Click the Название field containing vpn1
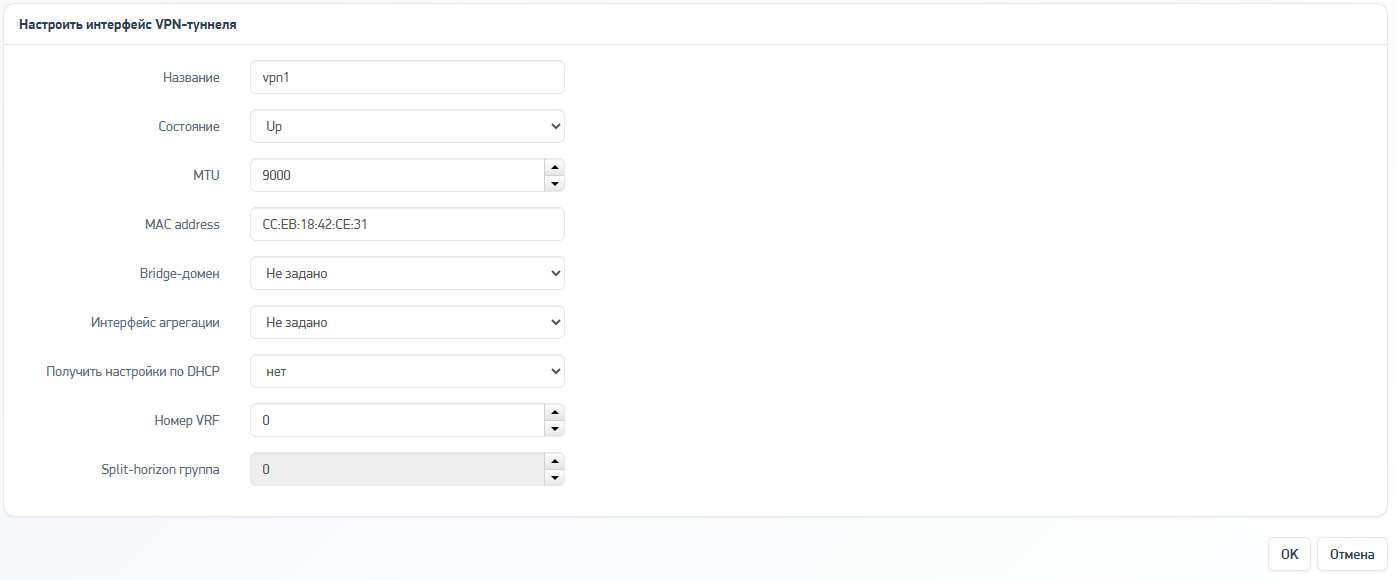The image size is (1396, 580). (407, 77)
